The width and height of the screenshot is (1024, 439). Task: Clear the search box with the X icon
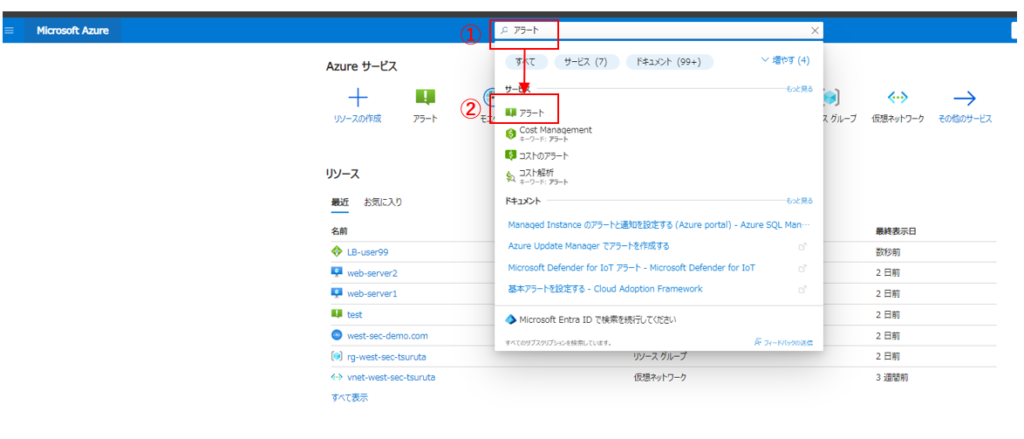(814, 30)
